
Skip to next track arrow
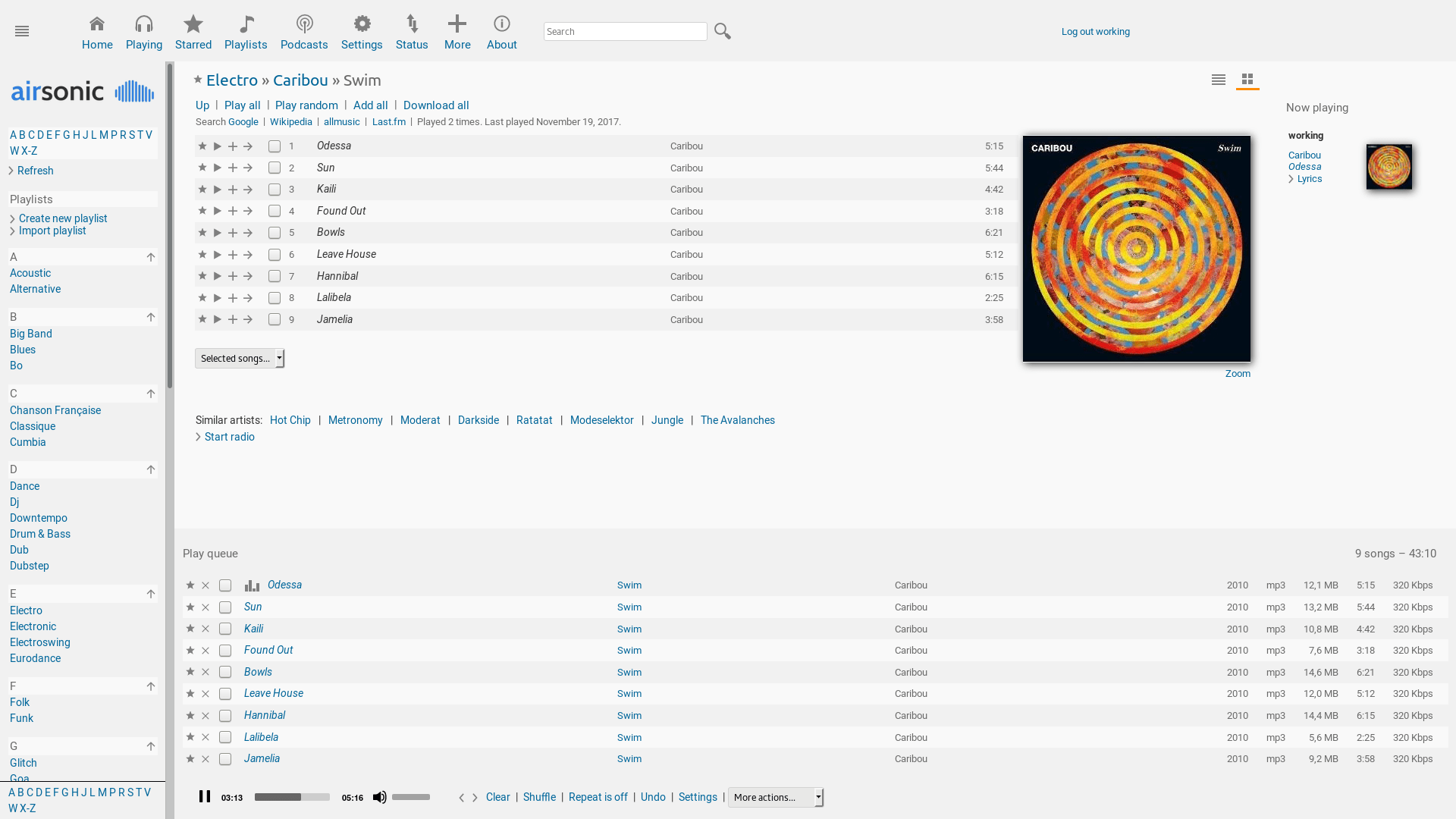475,798
